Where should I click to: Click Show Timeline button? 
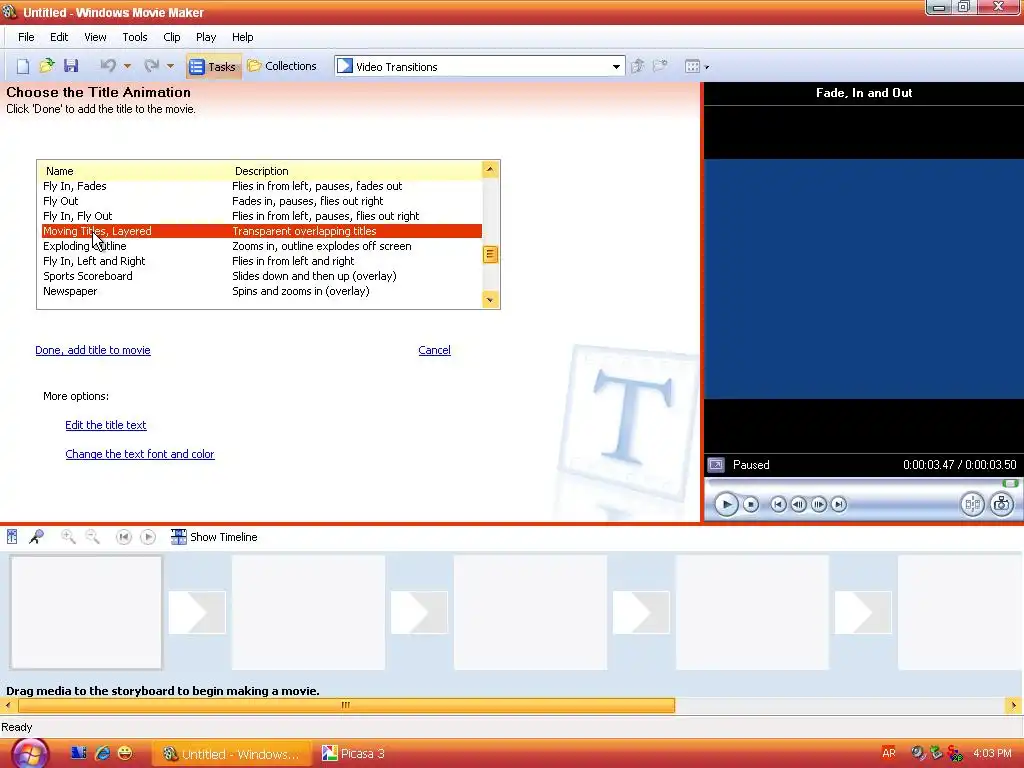pyautogui.click(x=214, y=537)
